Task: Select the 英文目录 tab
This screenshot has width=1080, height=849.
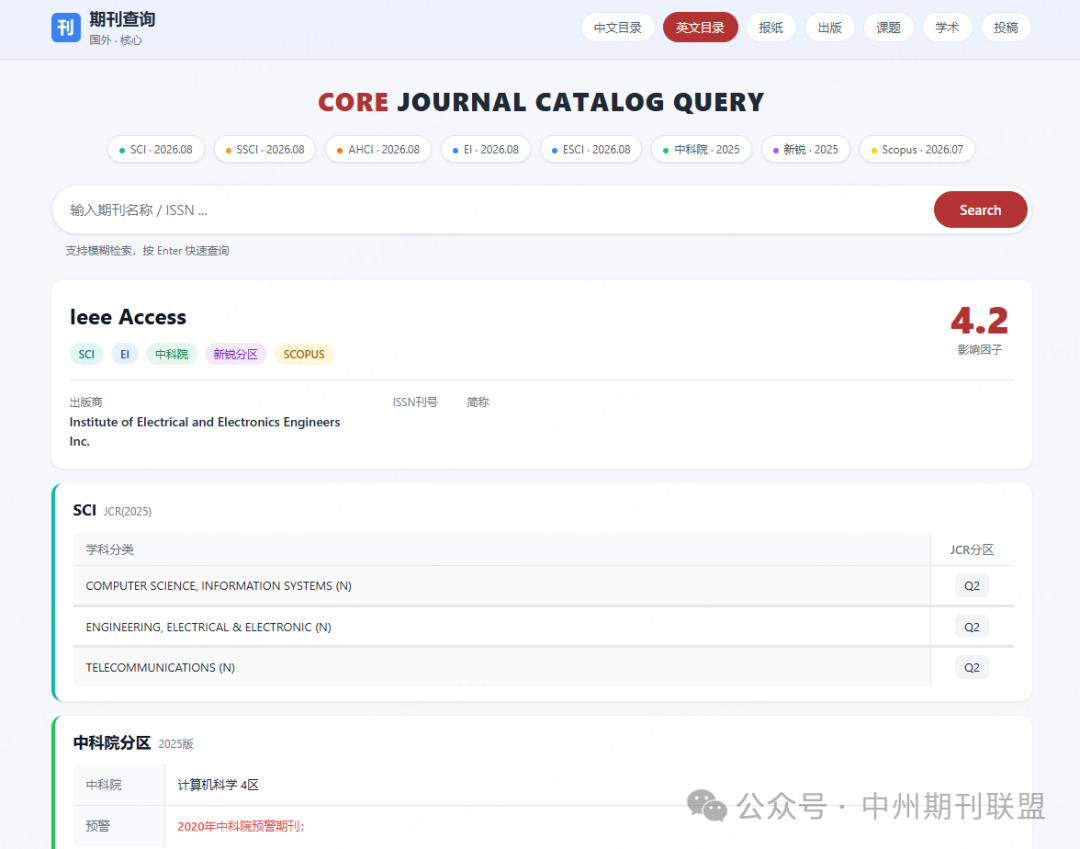Action: [x=700, y=28]
